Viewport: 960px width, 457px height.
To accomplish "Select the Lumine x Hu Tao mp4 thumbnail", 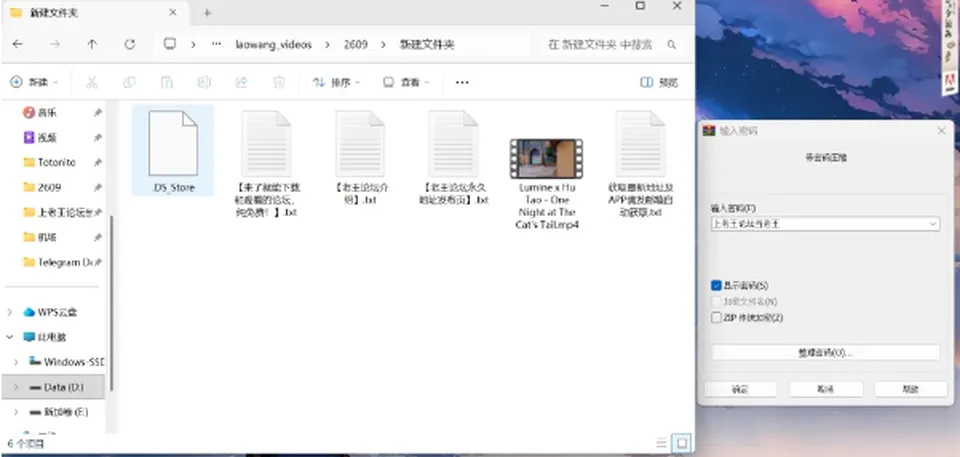I will click(546, 158).
